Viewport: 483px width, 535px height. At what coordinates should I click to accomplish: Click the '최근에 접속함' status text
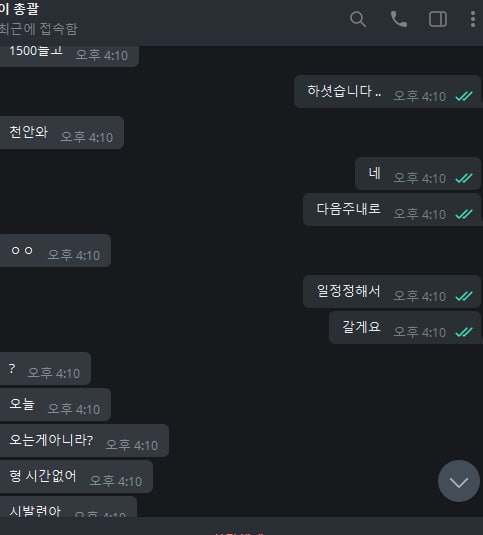coord(39,29)
